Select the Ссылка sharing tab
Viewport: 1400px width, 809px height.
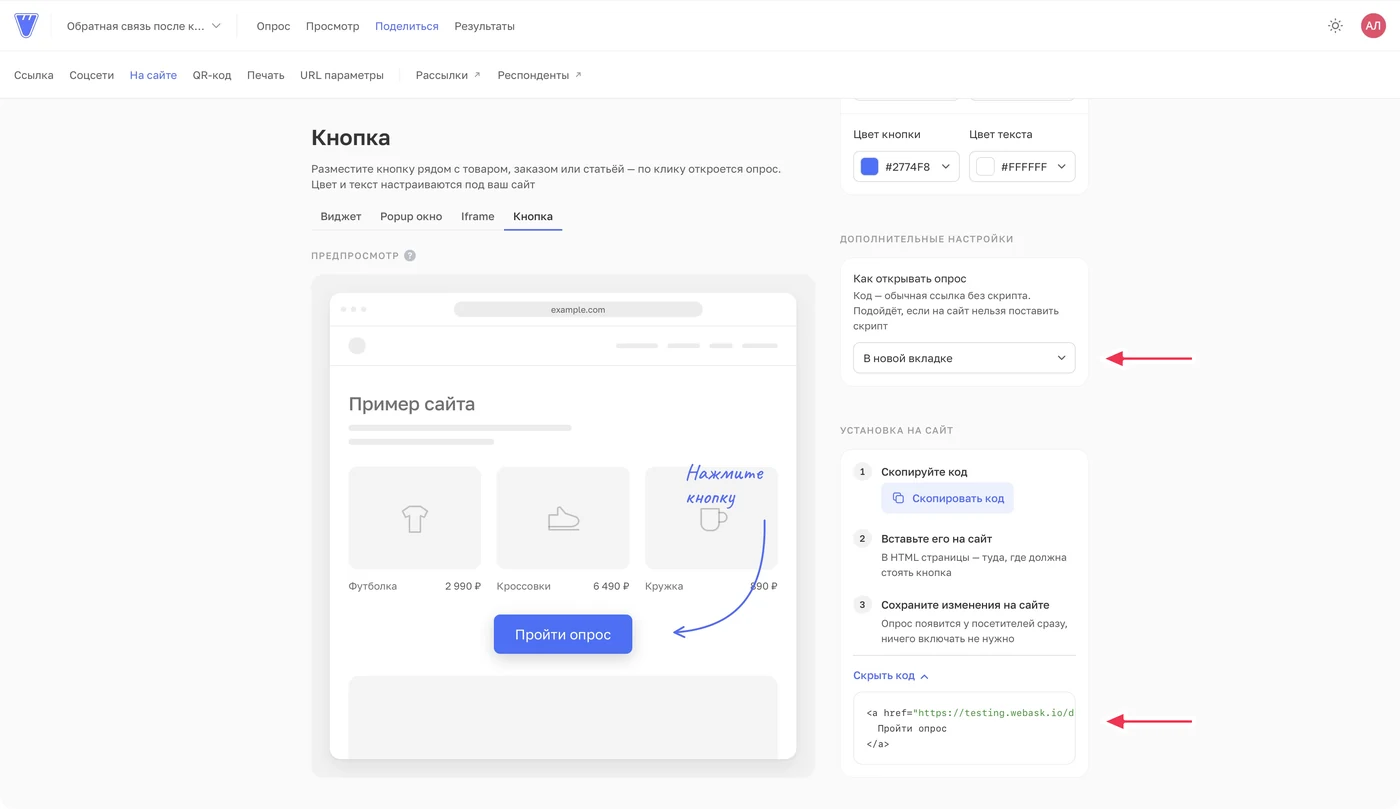point(34,75)
